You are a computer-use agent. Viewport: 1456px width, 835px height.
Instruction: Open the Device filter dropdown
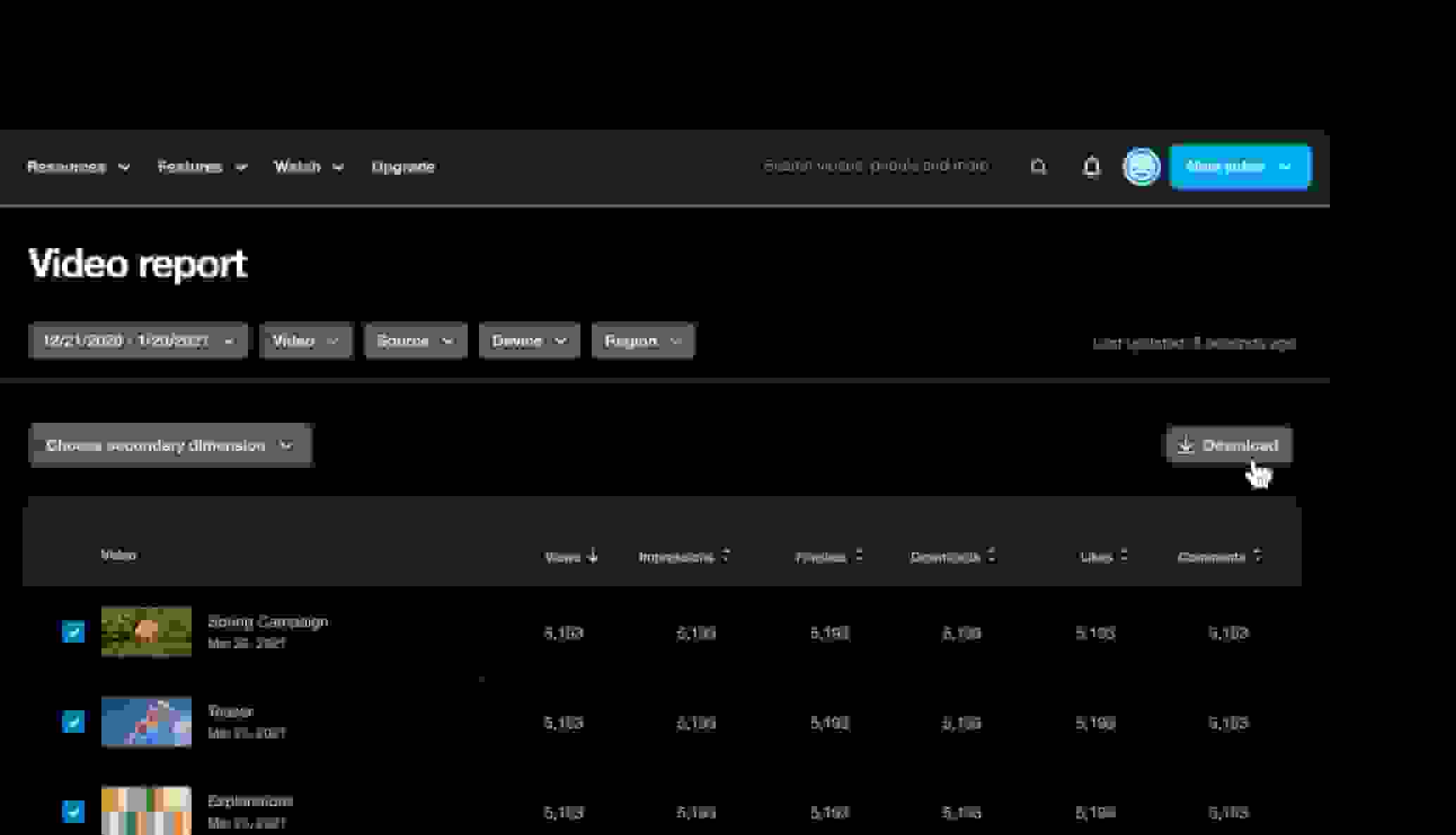pyautogui.click(x=529, y=341)
